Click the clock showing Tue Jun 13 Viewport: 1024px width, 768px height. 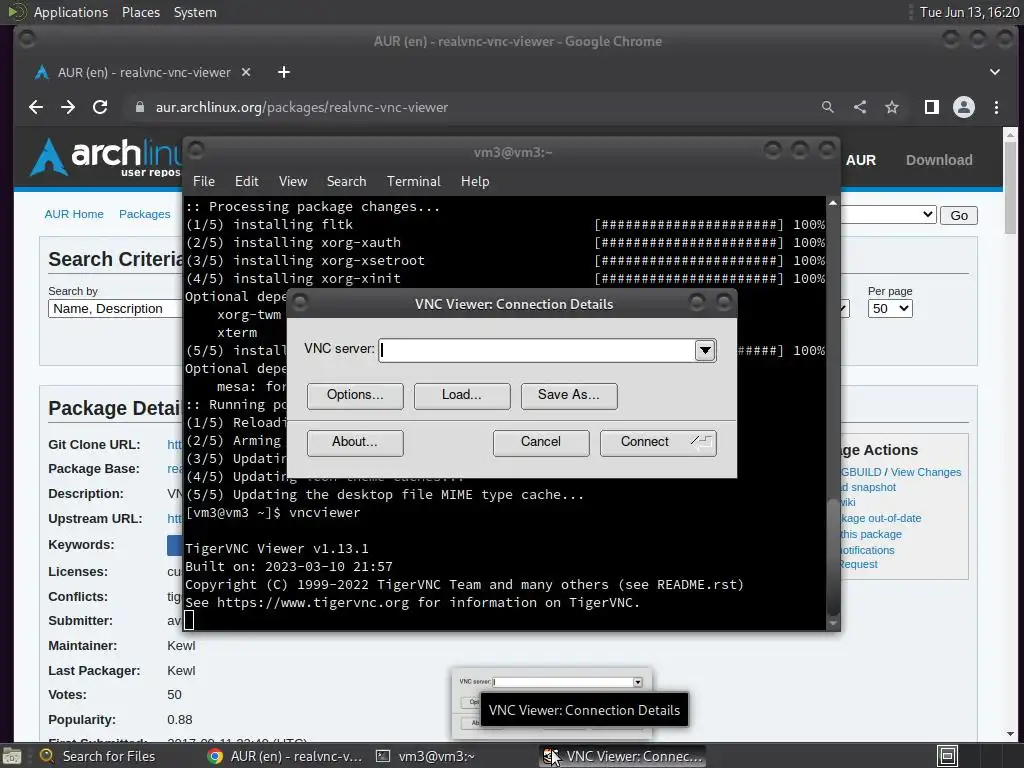(x=969, y=12)
